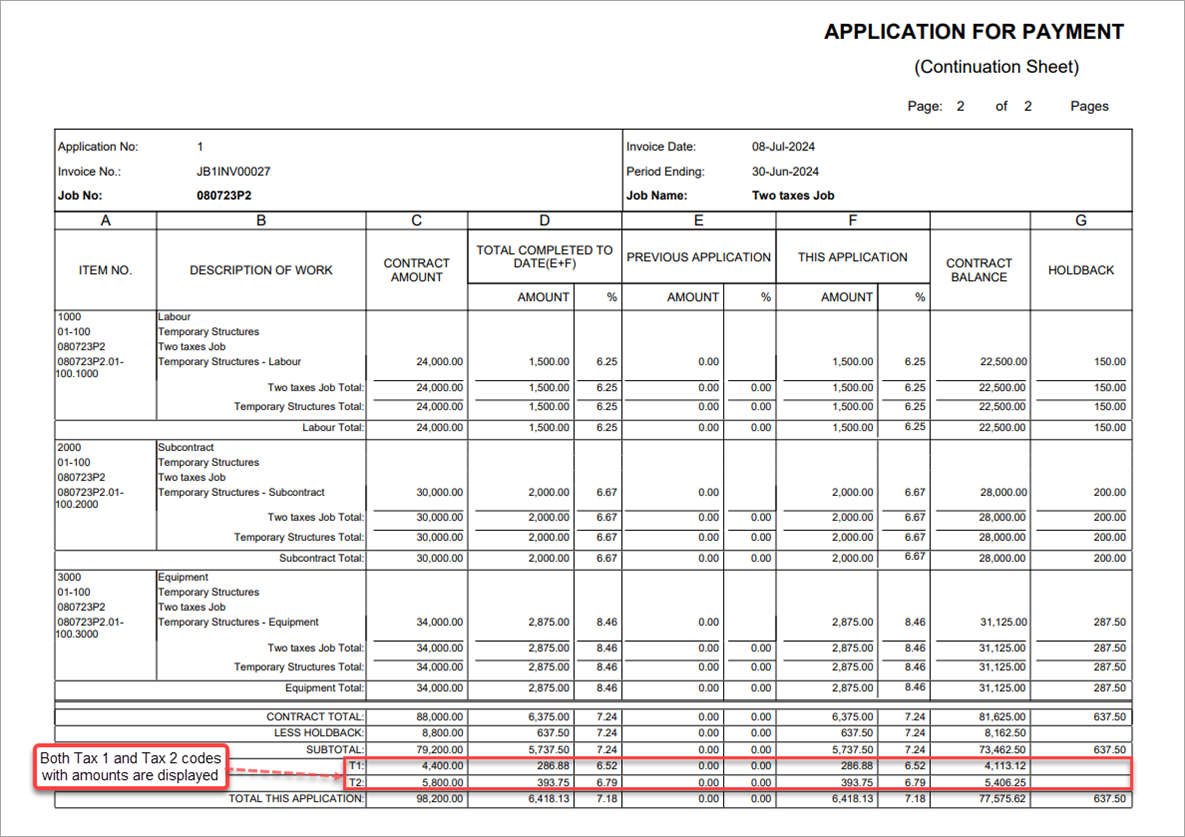Click Equipment Total contract balance 31,125.00
Viewport: 1185px width, 837px height.
pyautogui.click(x=1002, y=688)
